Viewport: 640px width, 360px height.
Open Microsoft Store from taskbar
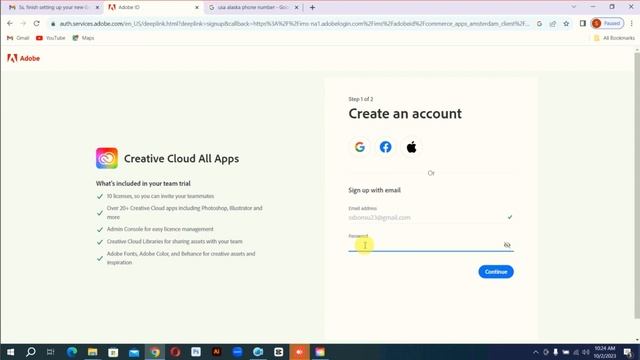pyautogui.click(x=113, y=352)
